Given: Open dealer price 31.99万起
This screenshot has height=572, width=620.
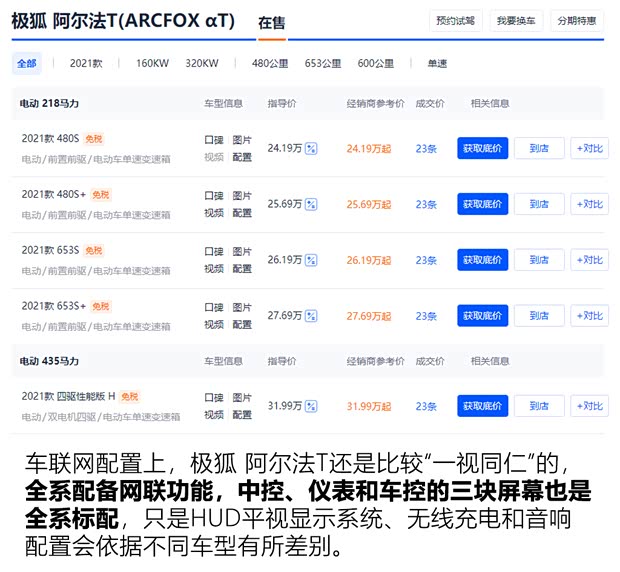Looking at the screenshot, I should pos(369,406).
